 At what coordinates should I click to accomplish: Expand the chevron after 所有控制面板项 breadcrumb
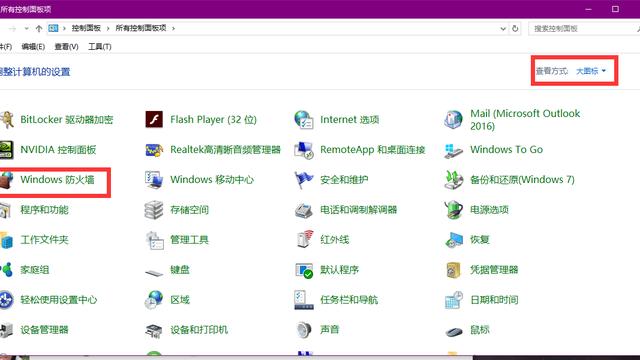[x=173, y=29]
